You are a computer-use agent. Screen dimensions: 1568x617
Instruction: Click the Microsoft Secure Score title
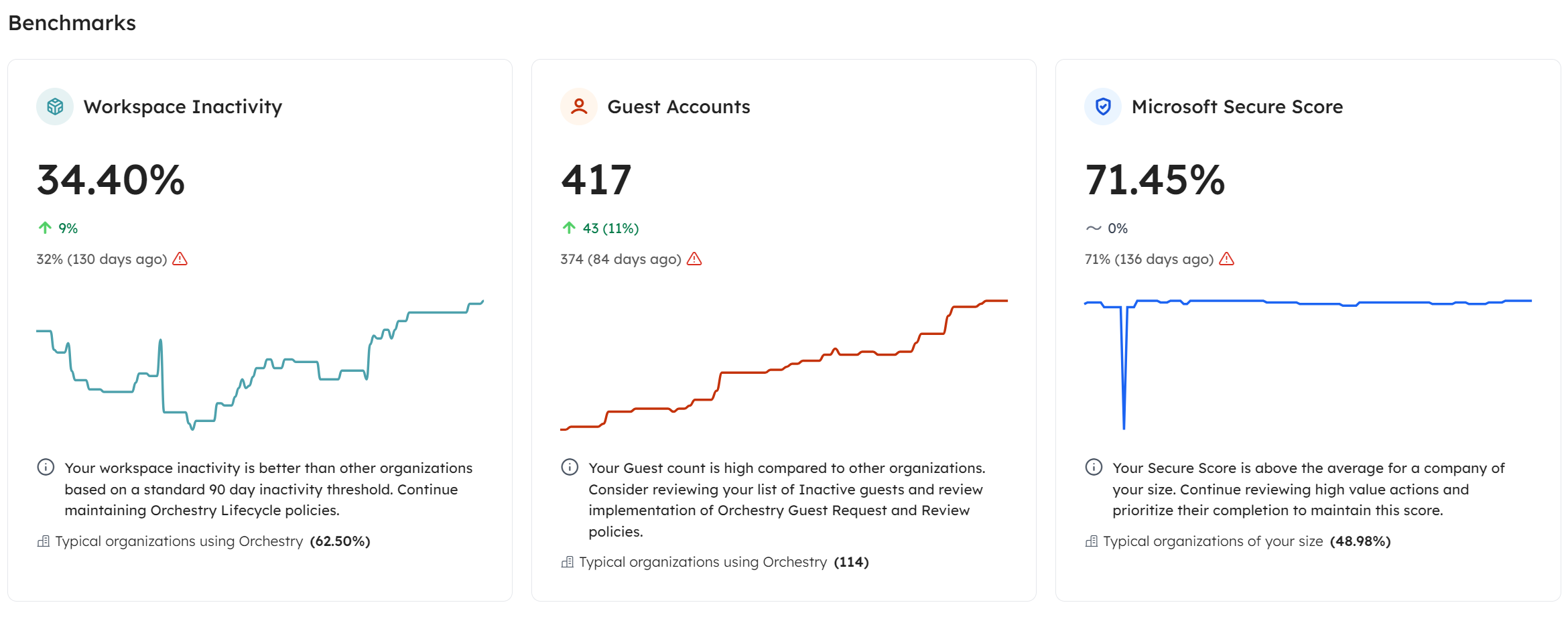[x=1237, y=107]
